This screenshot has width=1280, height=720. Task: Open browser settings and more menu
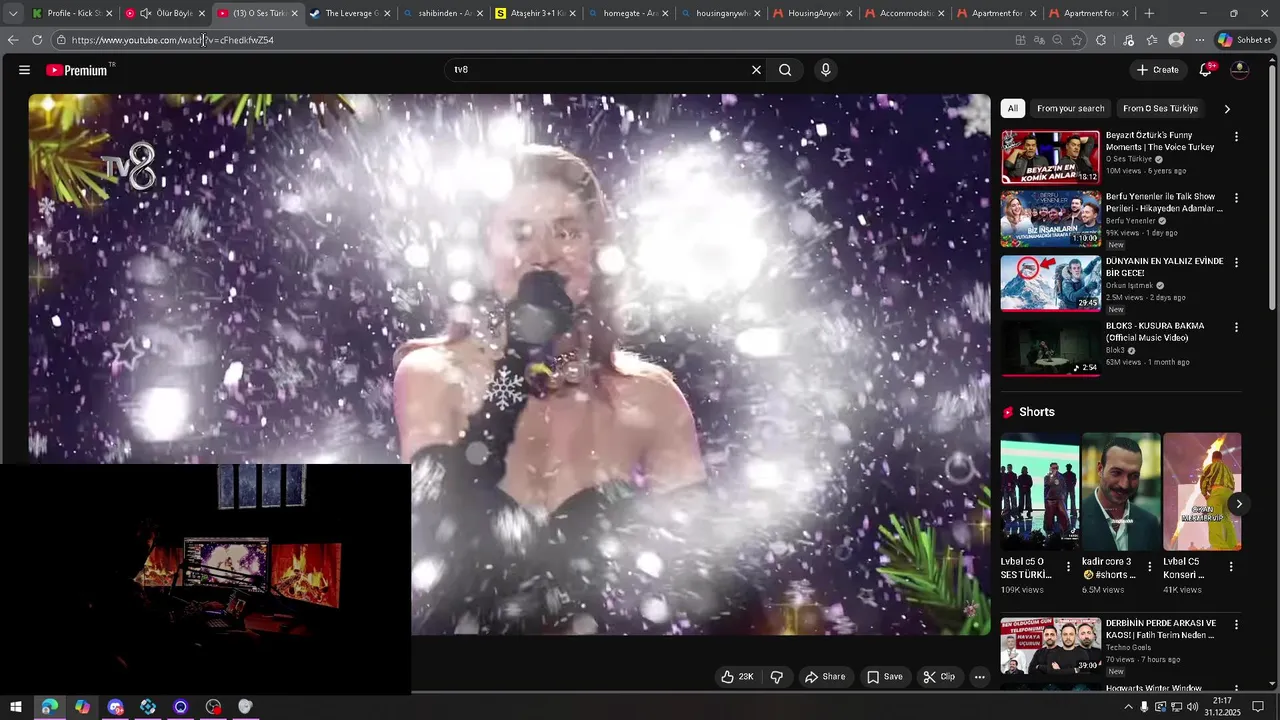[1200, 40]
